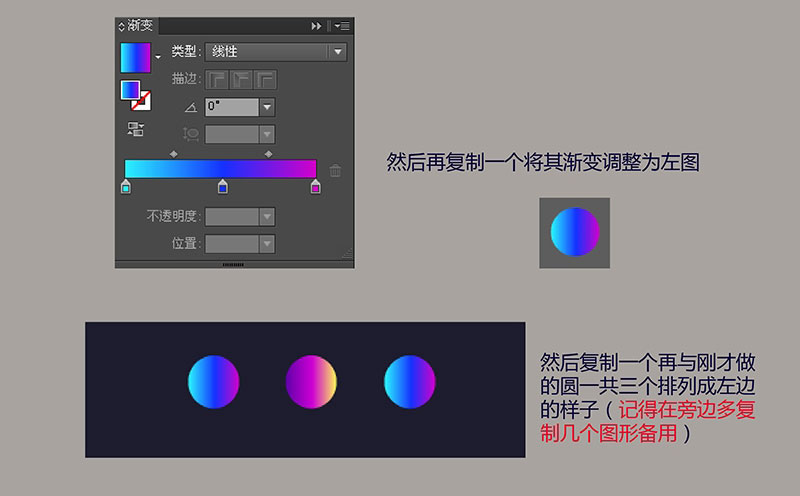
Task: Click the angle icon
Action: tap(190, 107)
